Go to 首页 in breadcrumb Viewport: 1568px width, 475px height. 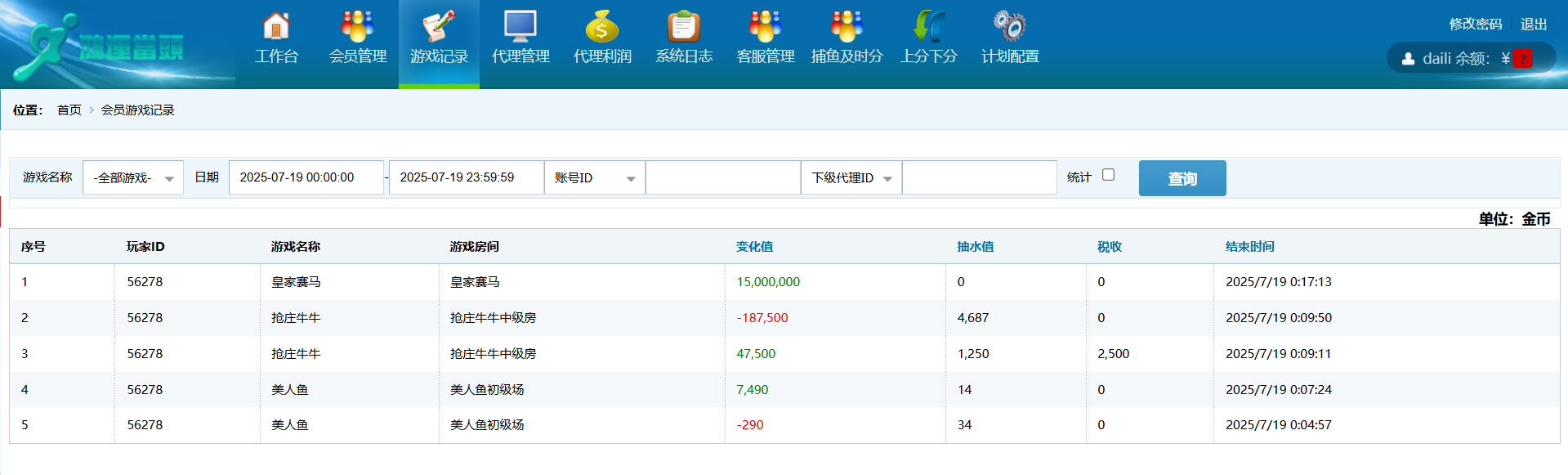point(69,110)
